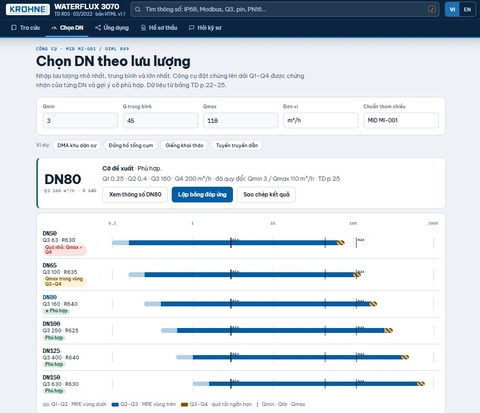480x413 pixels.
Task: Open the Đơn vị unit dropdown
Action: coord(321,120)
